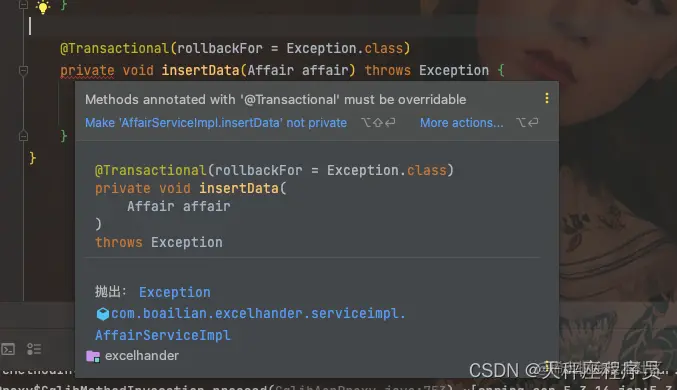This screenshot has width=677, height=390.
Task: Toggle the top gutter fold marker near lightbulb
Action: point(23,5)
